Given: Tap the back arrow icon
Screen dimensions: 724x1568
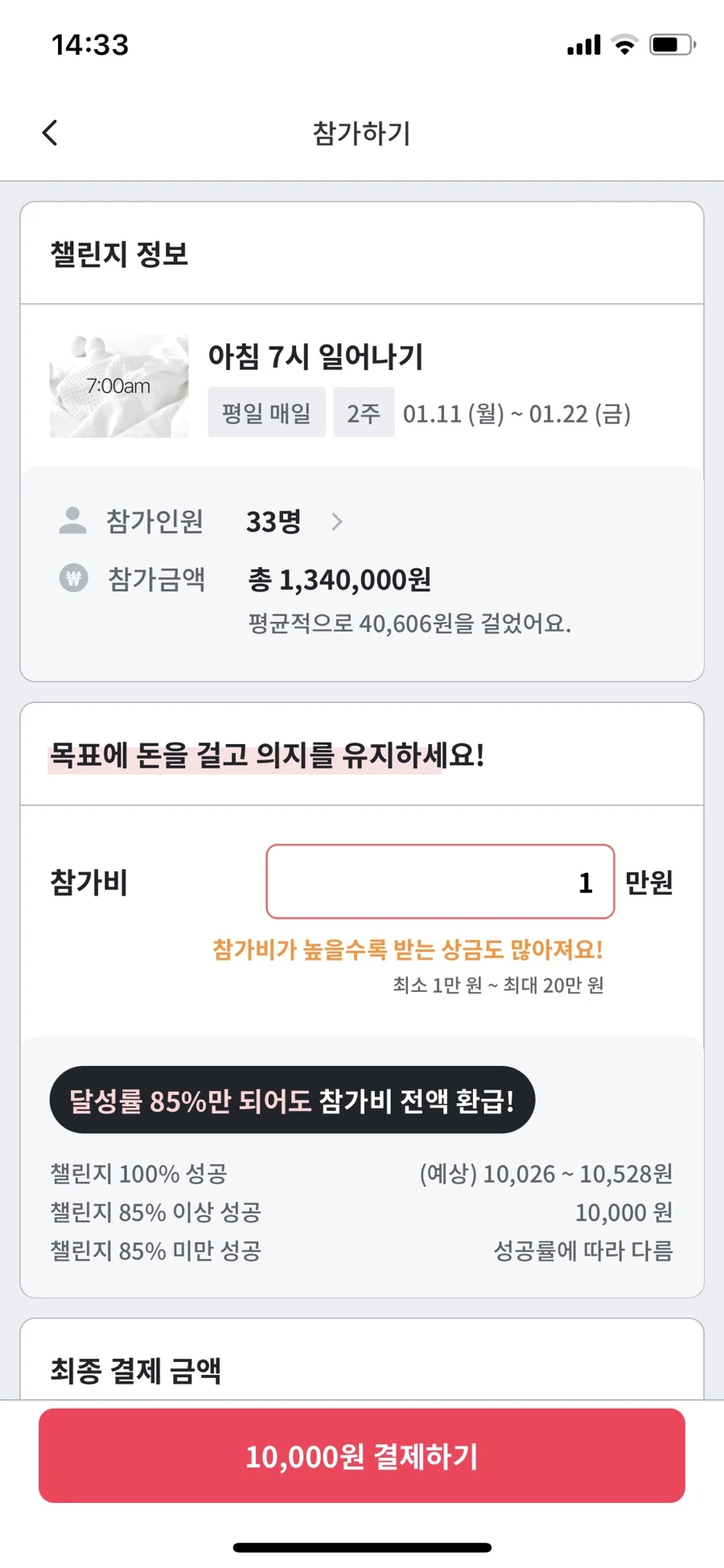Looking at the screenshot, I should [50, 133].
